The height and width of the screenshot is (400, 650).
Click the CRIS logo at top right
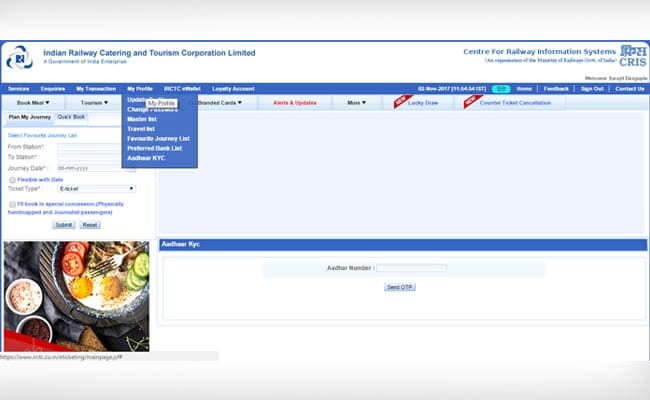(633, 56)
